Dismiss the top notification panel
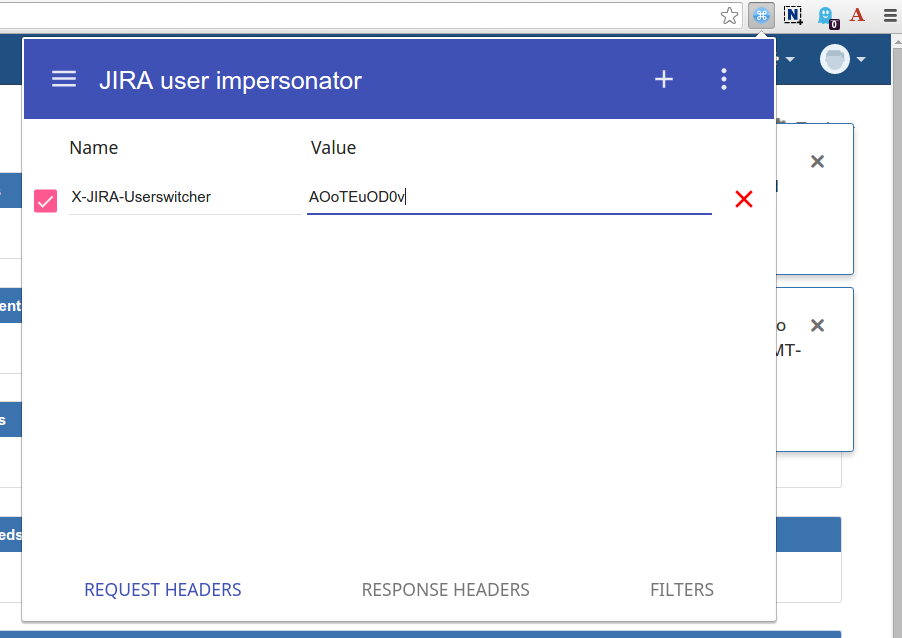This screenshot has height=638, width=902. (817, 162)
